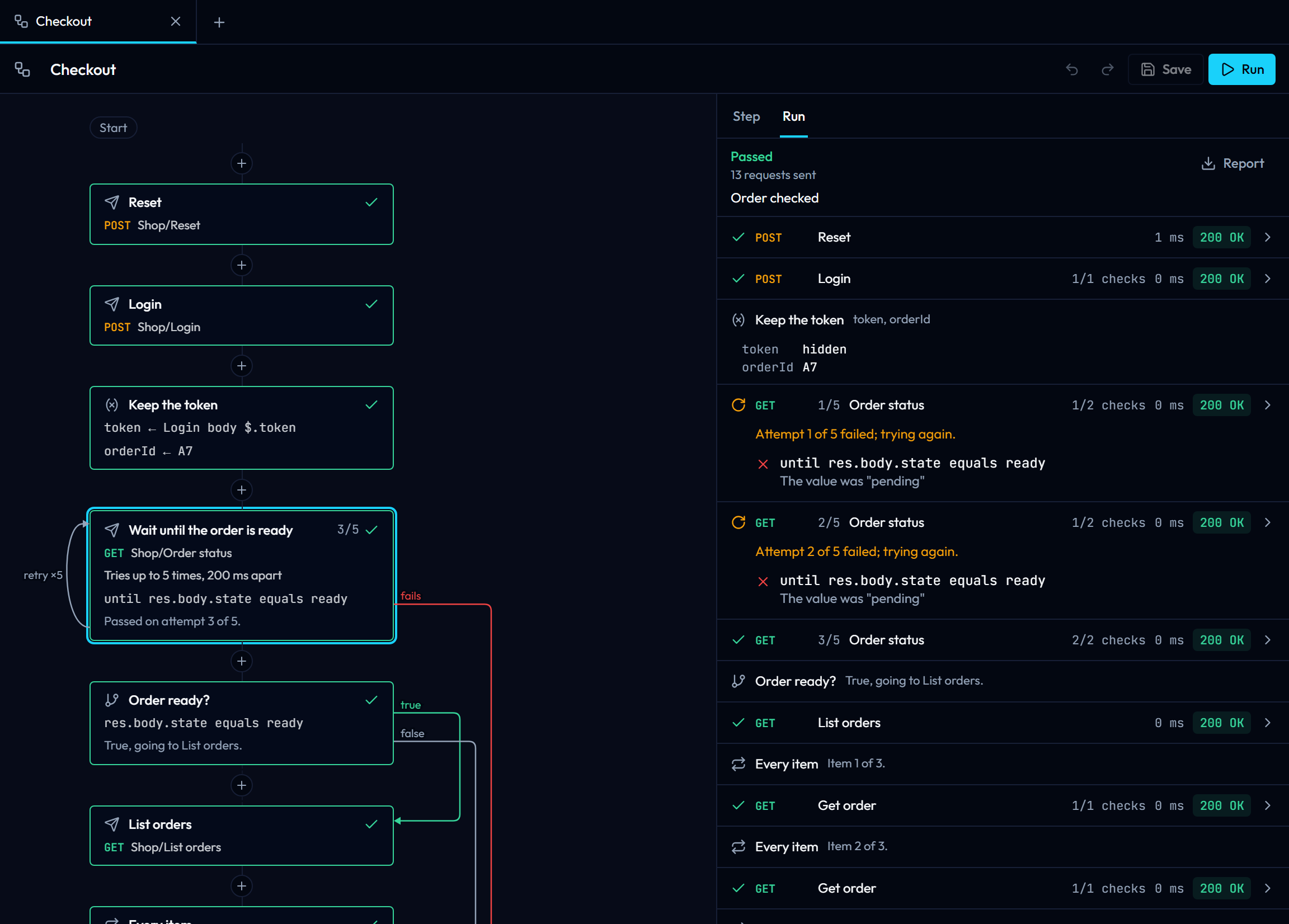Switch to the Step tab
This screenshot has height=924, width=1289.
(x=746, y=116)
